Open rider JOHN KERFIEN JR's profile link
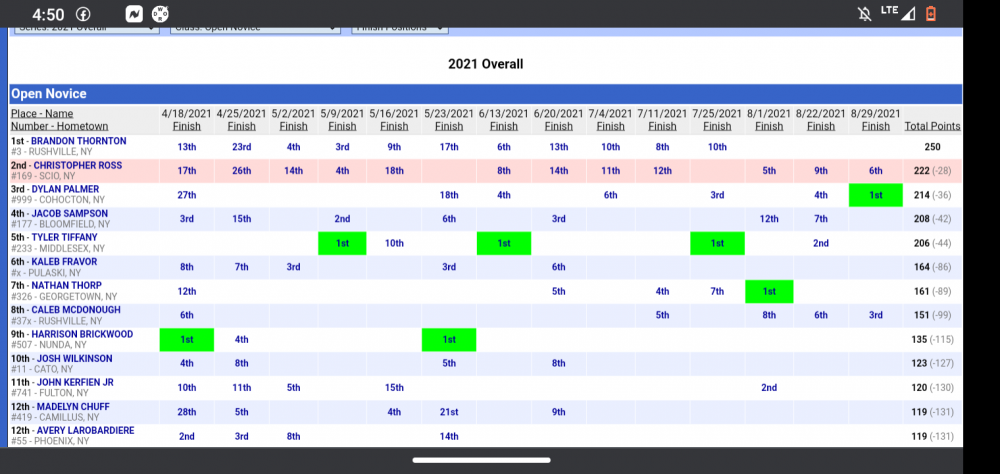Image resolution: width=1000 pixels, height=474 pixels. pyautogui.click(x=75, y=383)
